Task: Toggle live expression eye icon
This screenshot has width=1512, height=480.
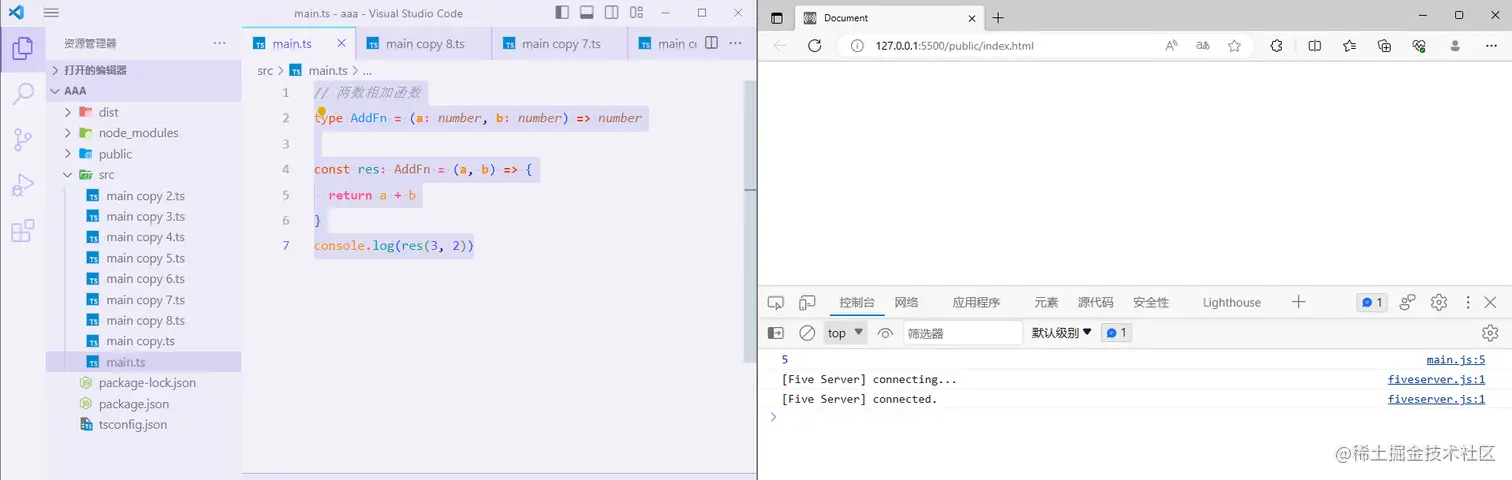Action: (885, 333)
